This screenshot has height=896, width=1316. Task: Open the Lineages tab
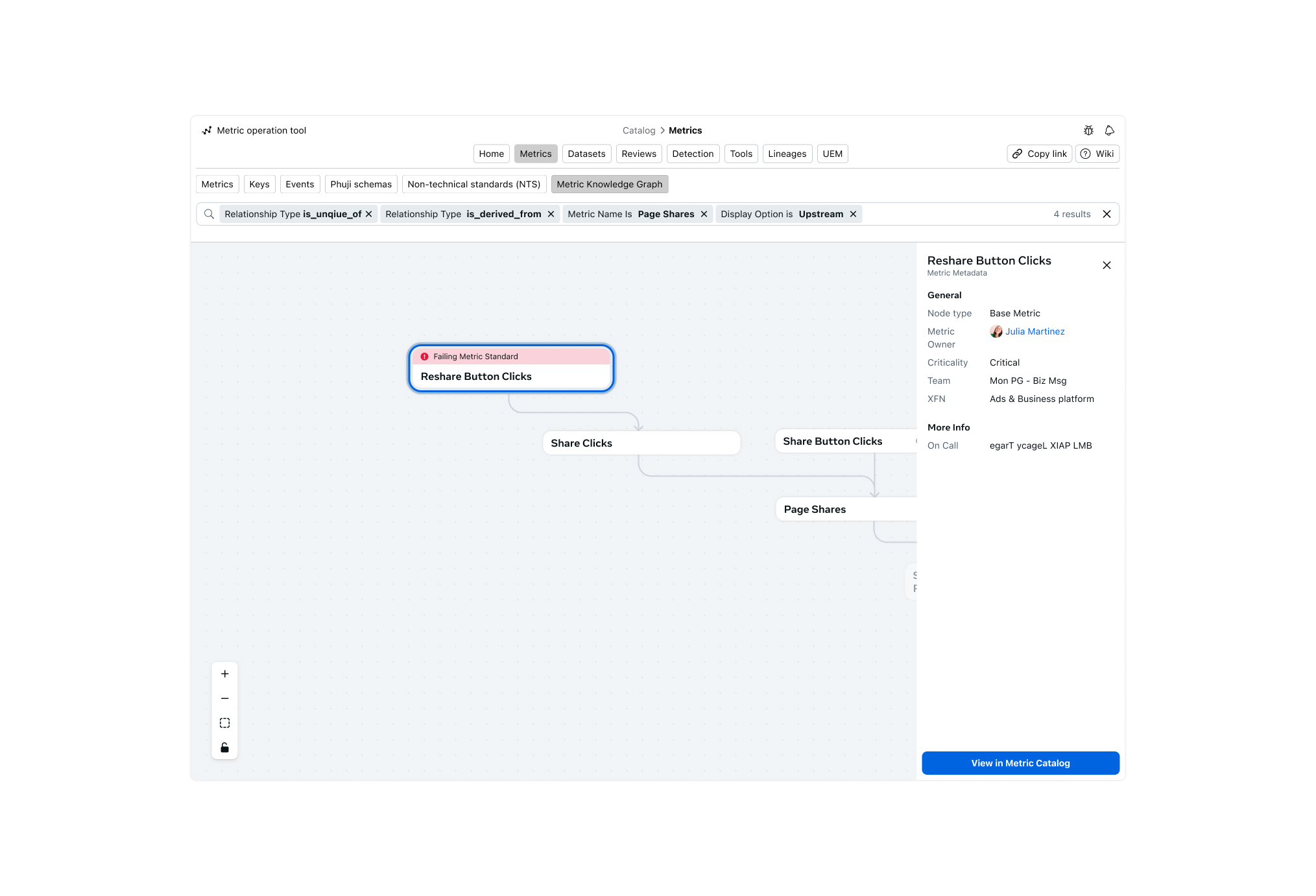787,154
